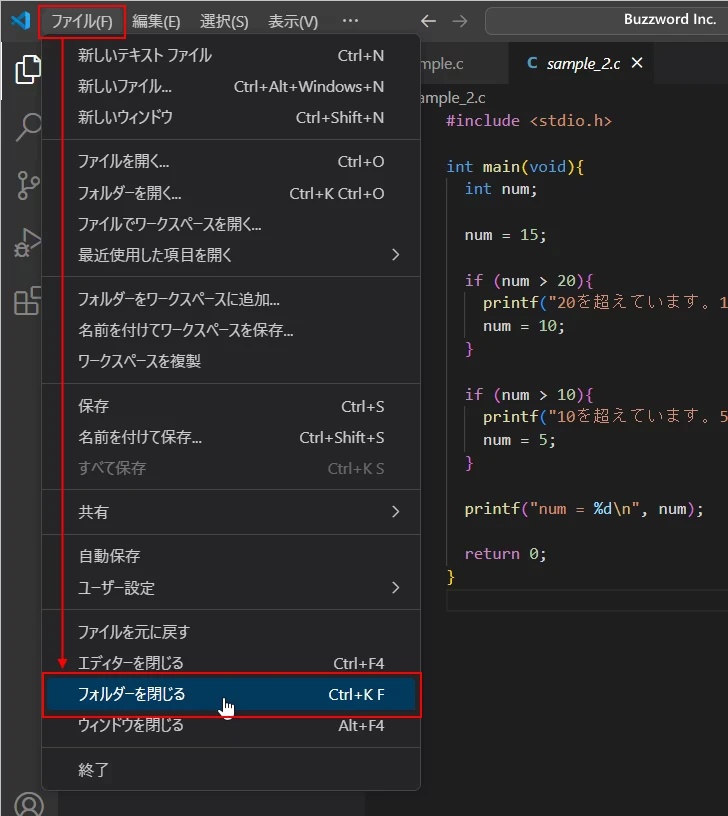This screenshot has width=728, height=816.
Task: Switch to the sample_2.c tab
Action: (582, 63)
